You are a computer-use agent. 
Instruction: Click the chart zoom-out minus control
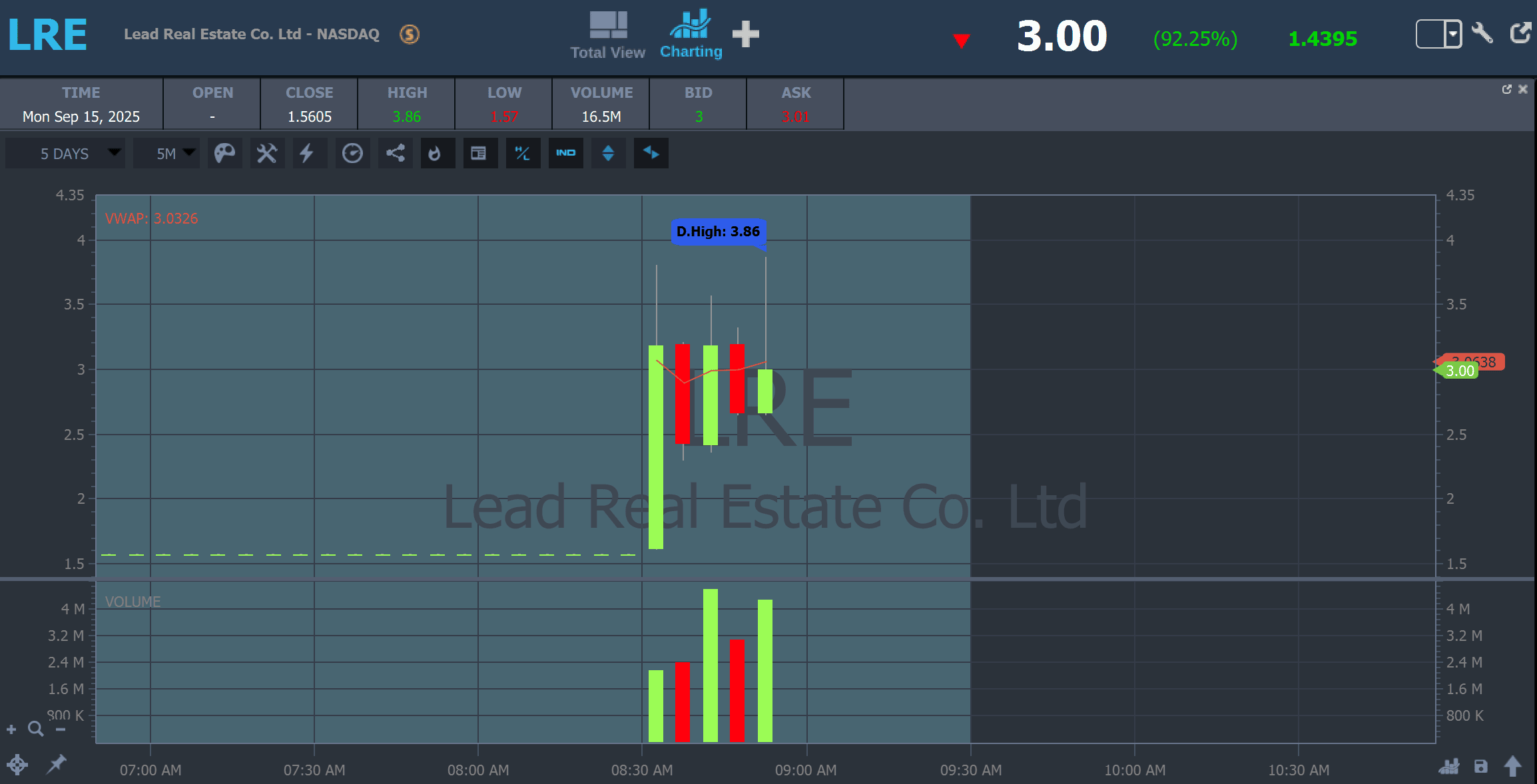[61, 729]
